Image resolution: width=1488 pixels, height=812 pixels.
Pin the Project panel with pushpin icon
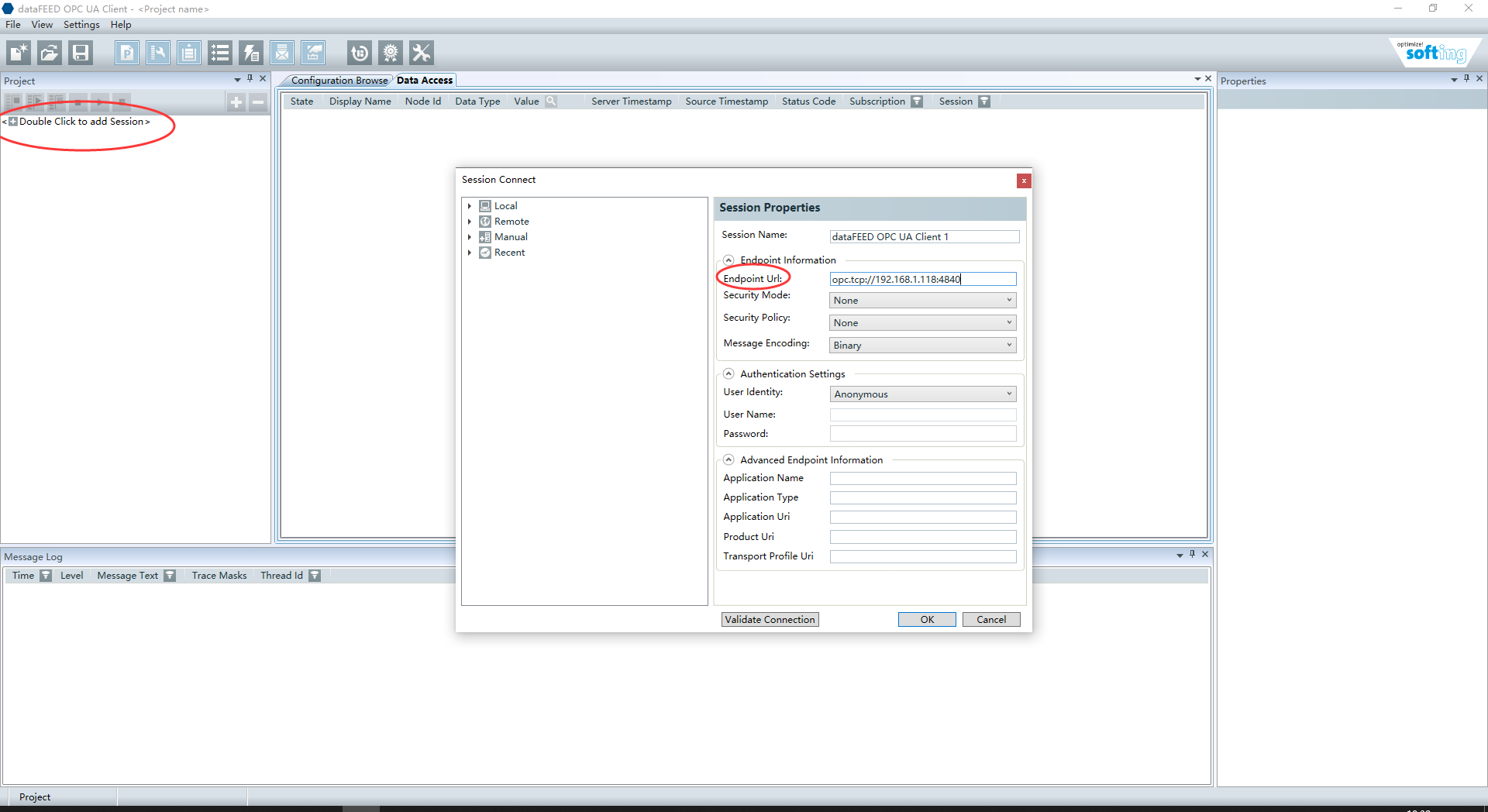[x=250, y=79]
